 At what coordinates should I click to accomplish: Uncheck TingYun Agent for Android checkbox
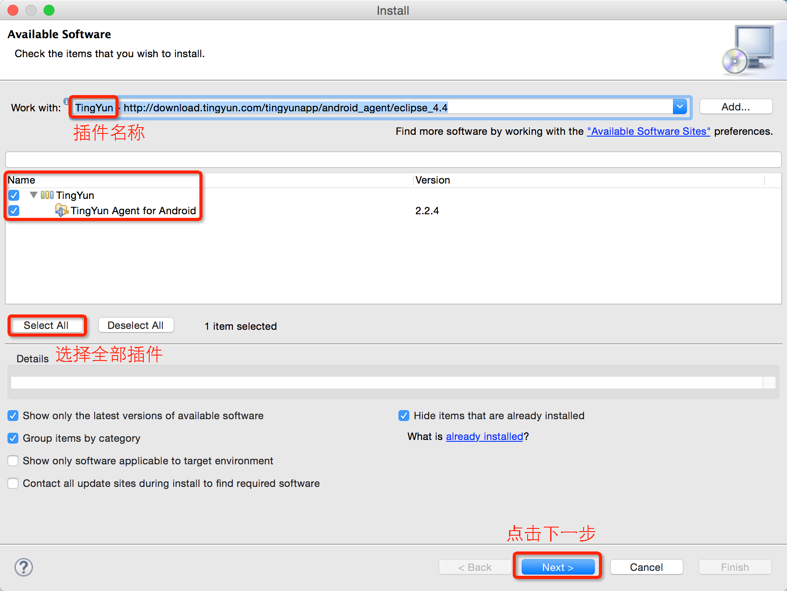click(14, 211)
